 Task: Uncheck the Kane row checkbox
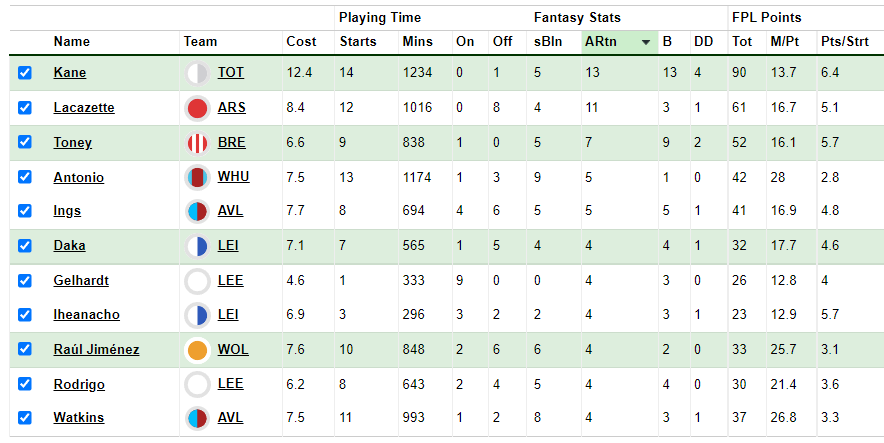25,73
